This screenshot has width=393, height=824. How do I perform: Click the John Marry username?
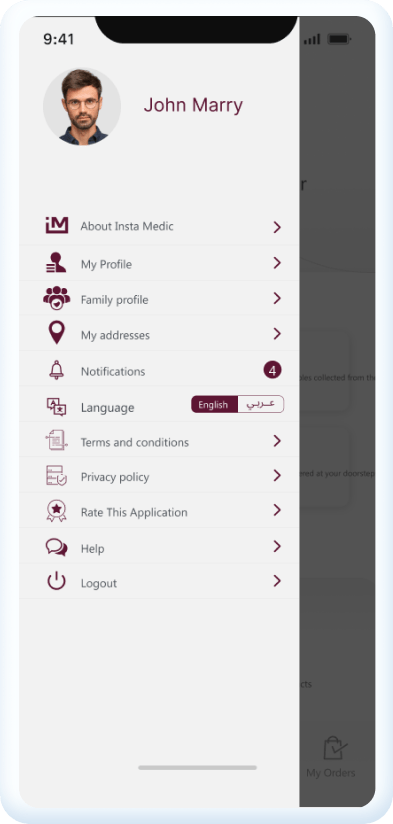point(193,105)
